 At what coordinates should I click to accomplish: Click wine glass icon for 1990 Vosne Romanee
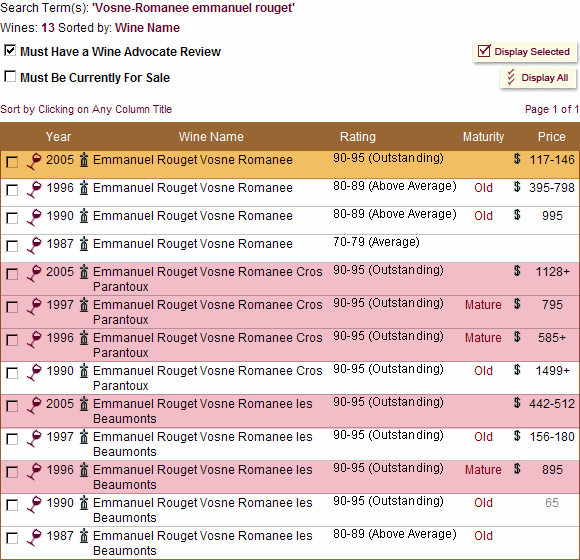click(x=34, y=218)
